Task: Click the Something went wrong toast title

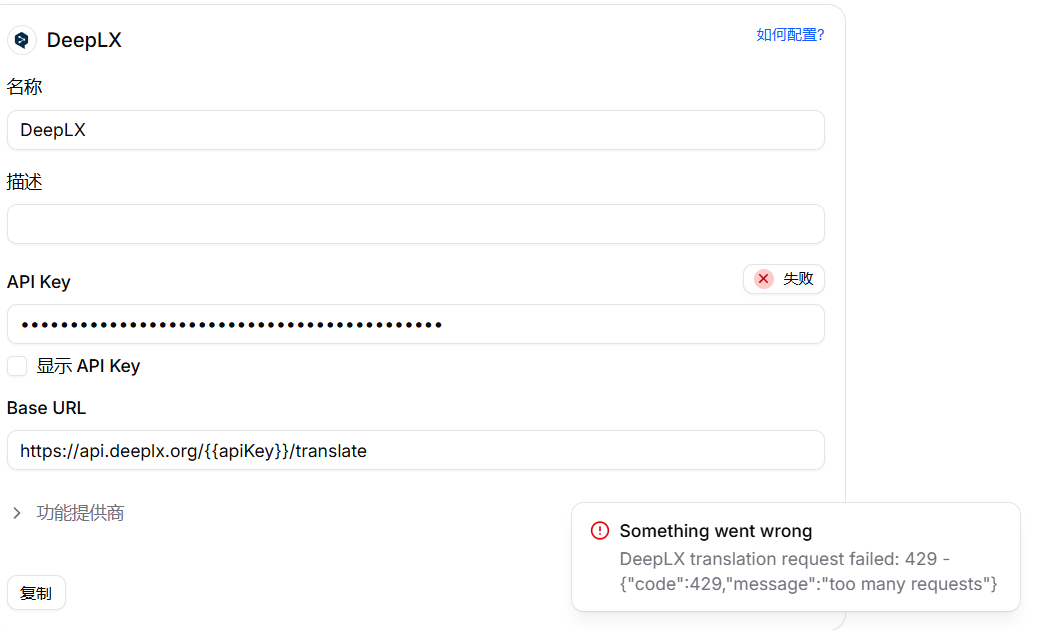Action: [716, 531]
